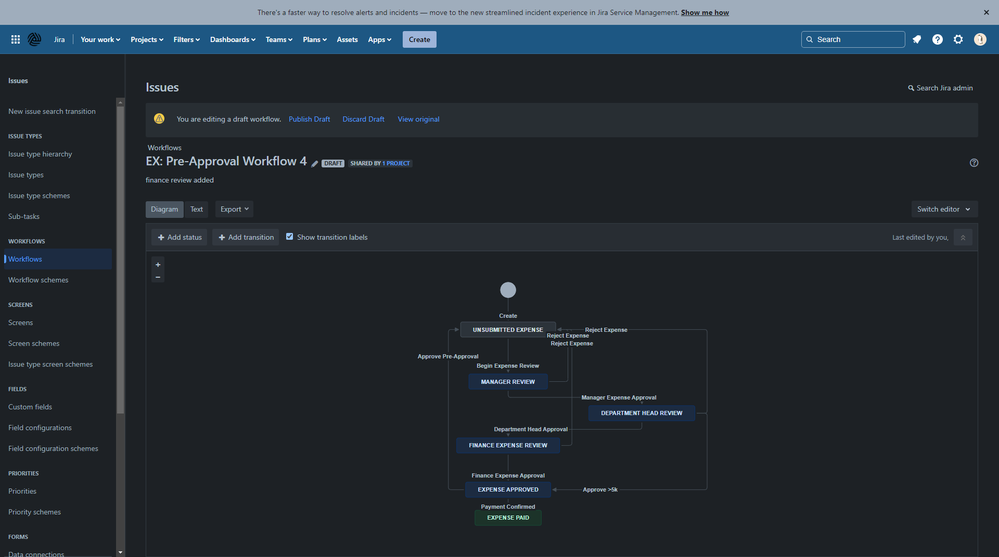The image size is (999, 557).
Task: Go to Assets in top navigation
Action: [347, 40]
